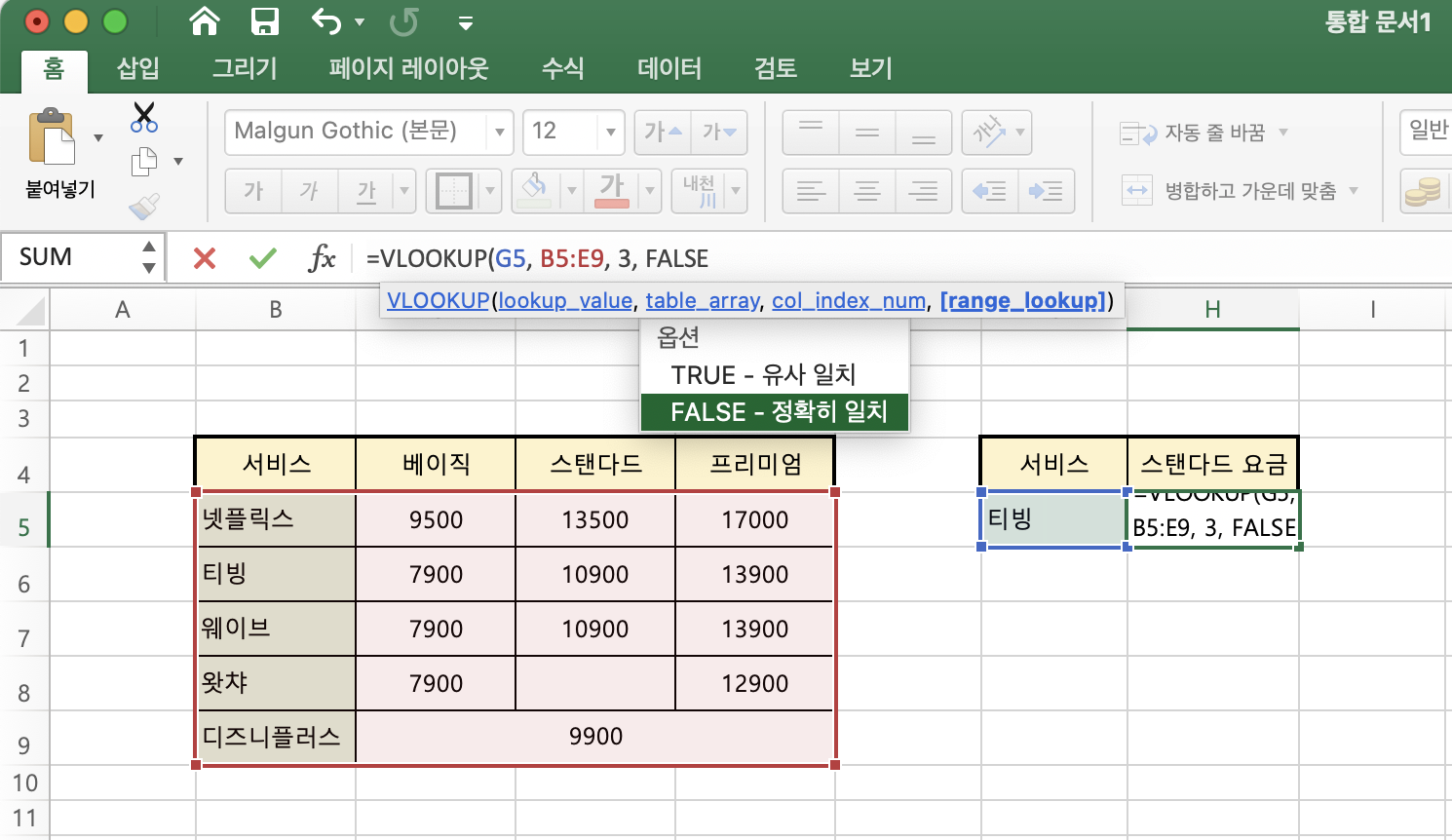Image resolution: width=1452 pixels, height=840 pixels.
Task: Click the Home icon in title bar
Action: tap(204, 20)
